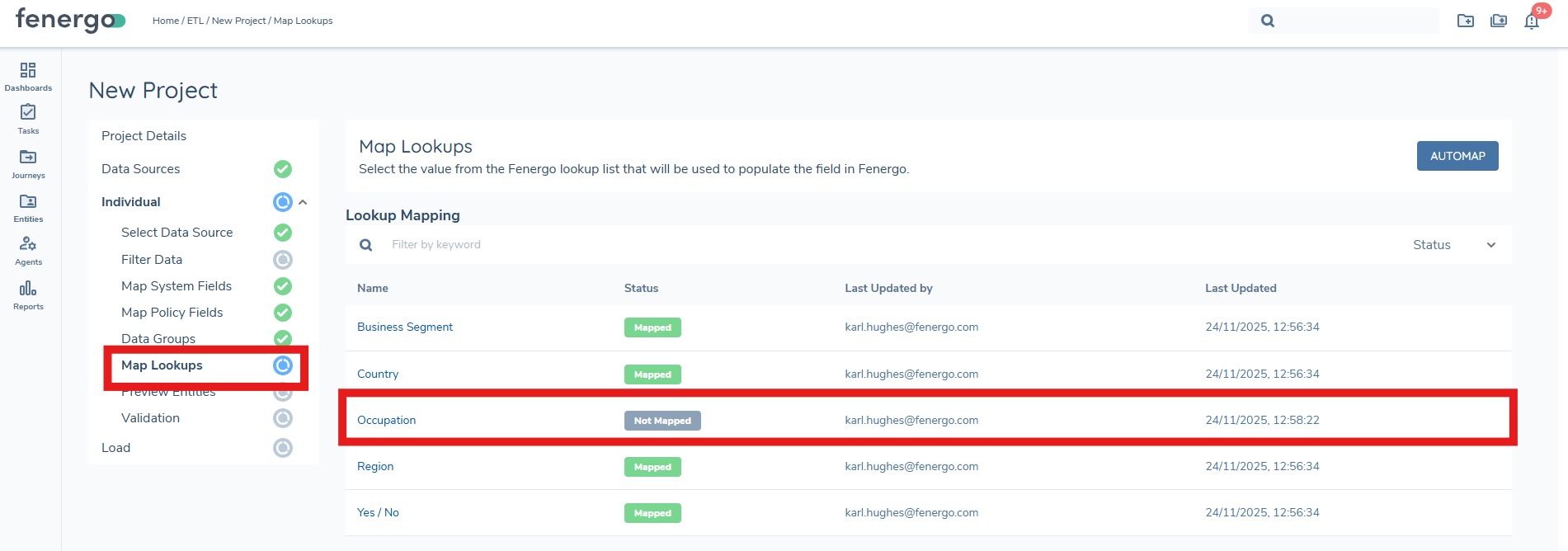1568x551 pixels.
Task: Click the ETL breadcrumb link
Action: click(195, 21)
